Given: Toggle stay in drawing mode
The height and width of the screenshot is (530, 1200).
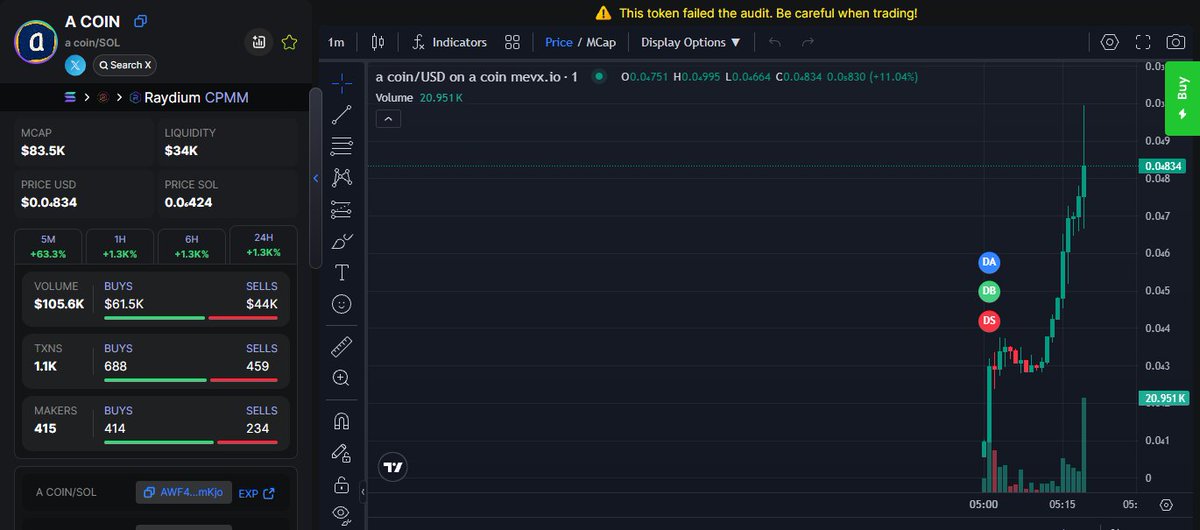Looking at the screenshot, I should tap(341, 453).
